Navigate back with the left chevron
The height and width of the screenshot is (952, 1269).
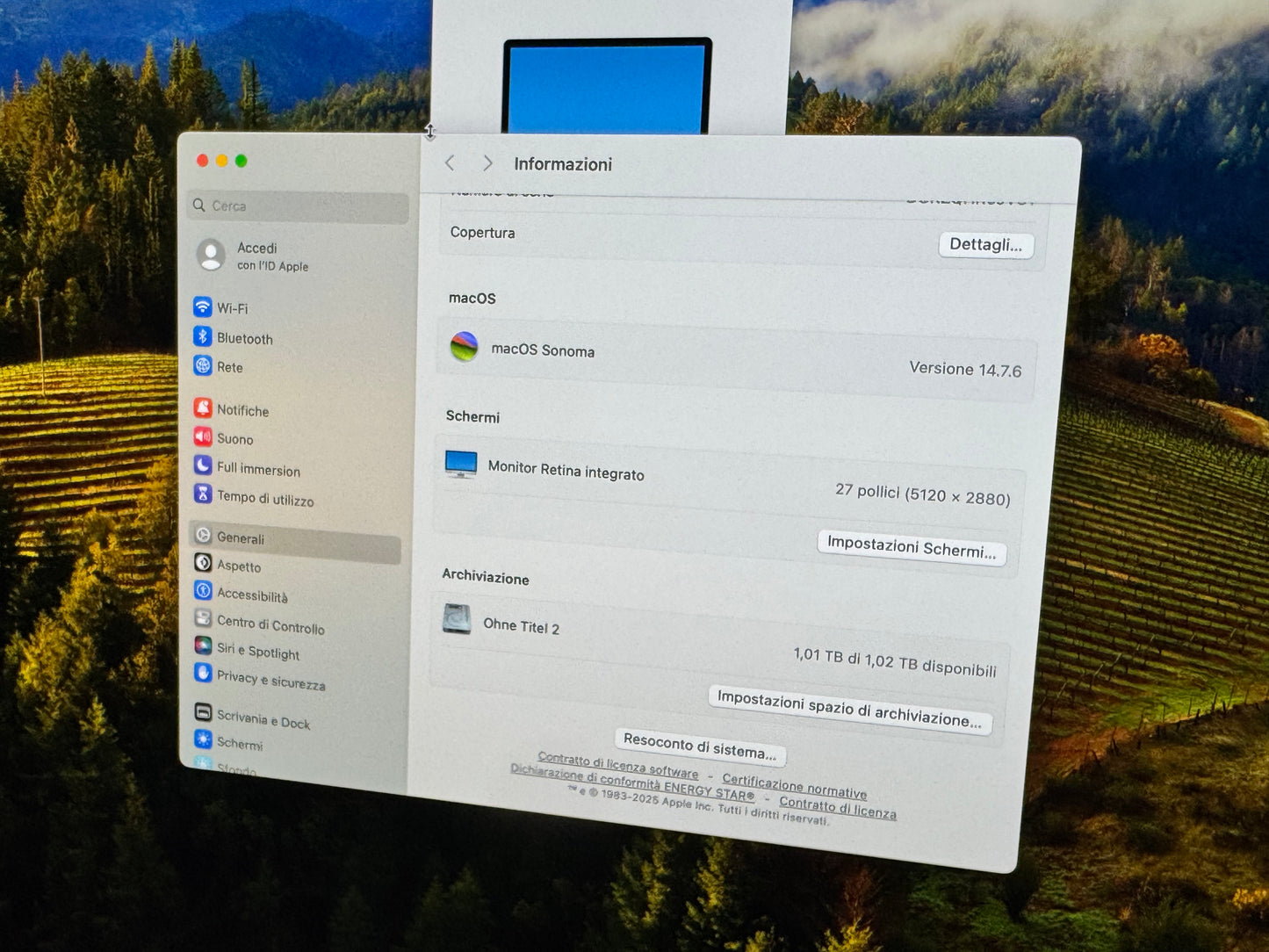coord(450,162)
